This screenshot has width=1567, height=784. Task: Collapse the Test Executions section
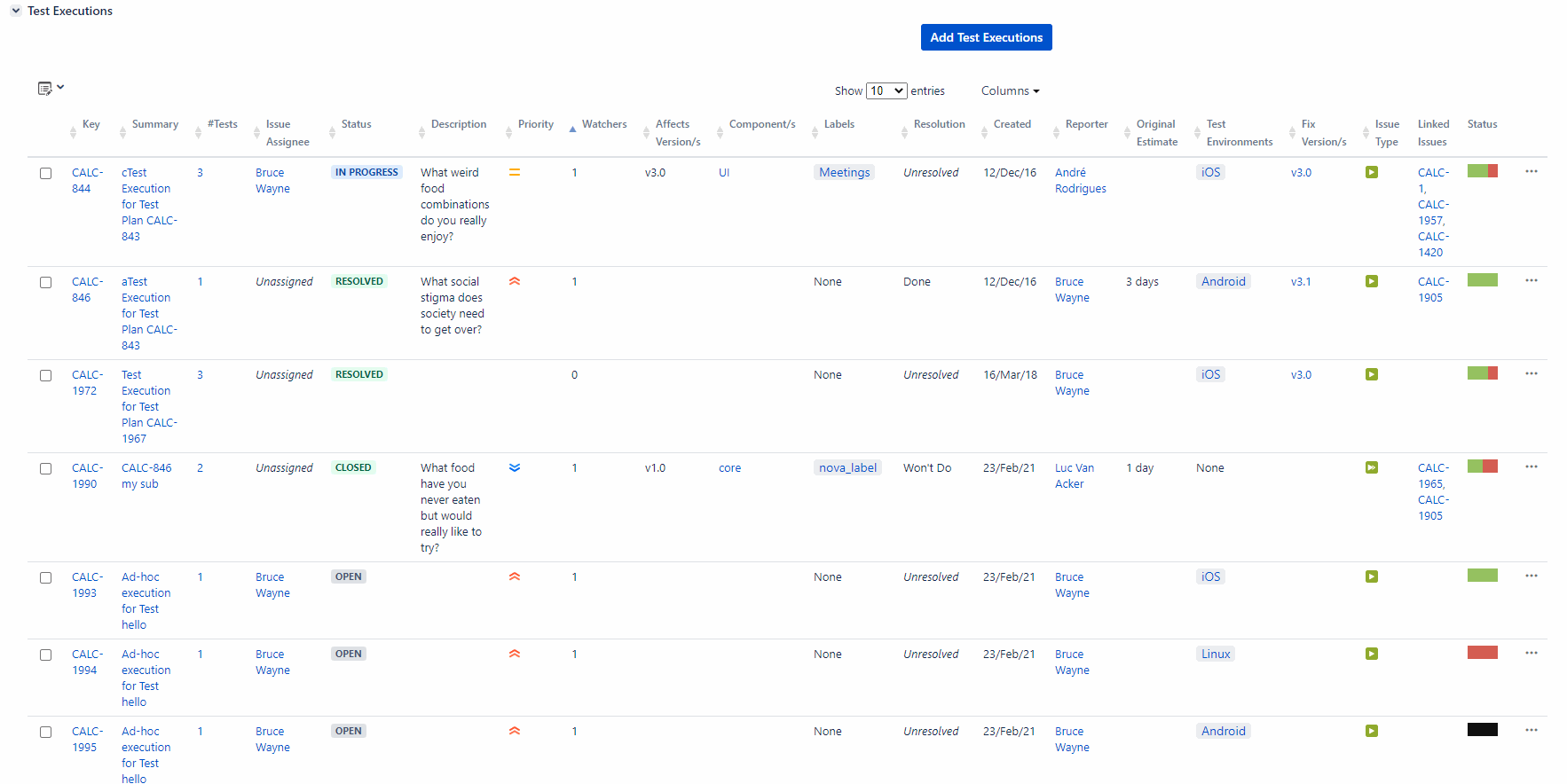pyautogui.click(x=16, y=11)
